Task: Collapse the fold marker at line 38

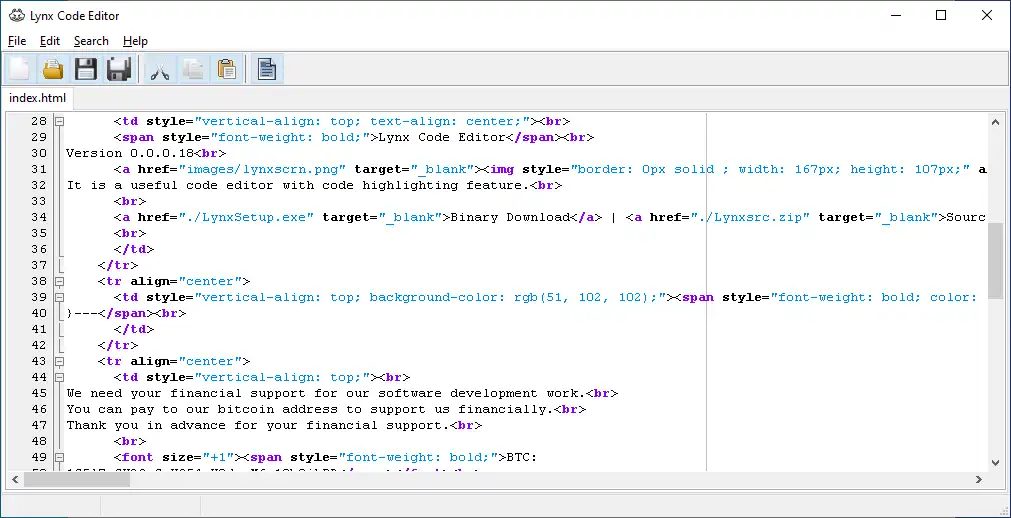Action: (x=59, y=281)
